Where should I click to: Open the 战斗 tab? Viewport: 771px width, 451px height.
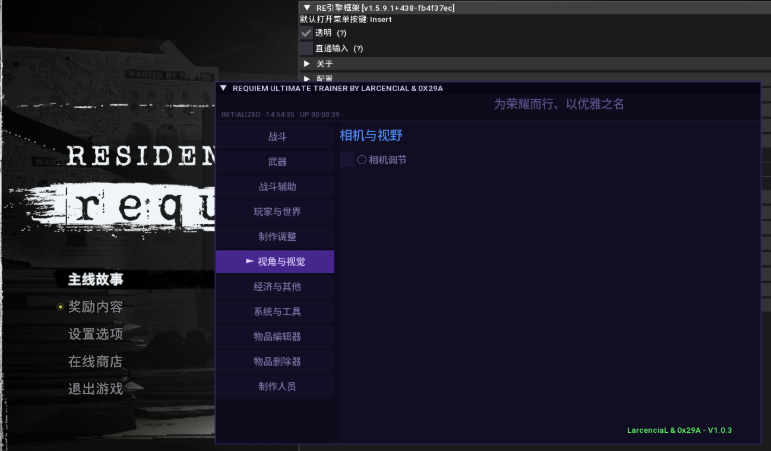275,137
